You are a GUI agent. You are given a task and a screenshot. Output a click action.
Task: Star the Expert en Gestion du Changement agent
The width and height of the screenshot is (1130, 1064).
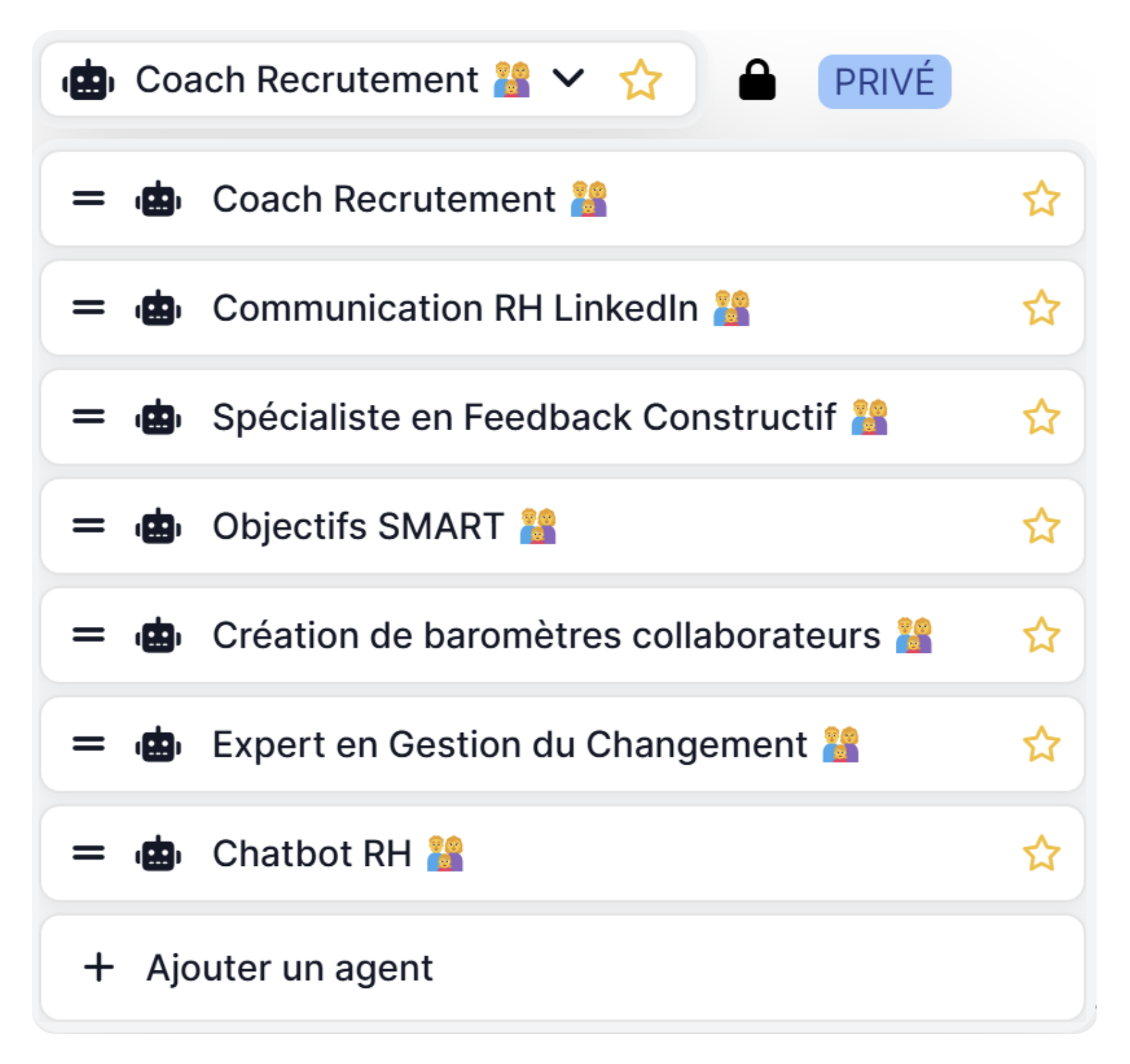1041,744
